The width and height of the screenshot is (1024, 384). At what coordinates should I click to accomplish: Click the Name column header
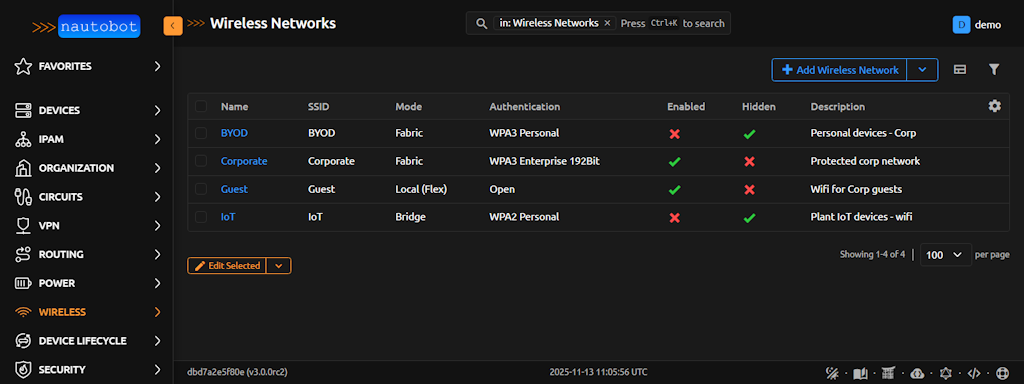click(234, 106)
